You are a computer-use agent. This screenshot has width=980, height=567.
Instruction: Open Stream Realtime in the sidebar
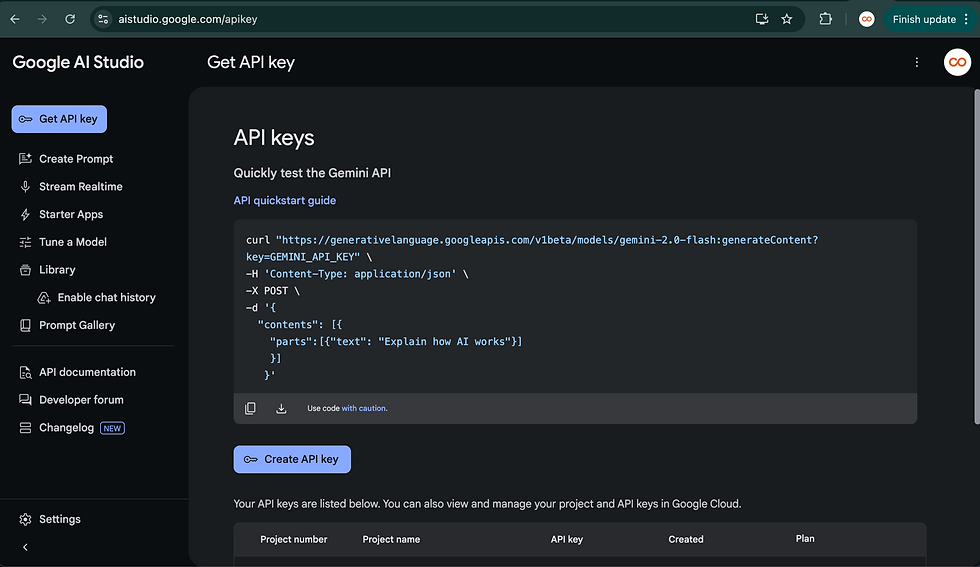click(x=81, y=186)
